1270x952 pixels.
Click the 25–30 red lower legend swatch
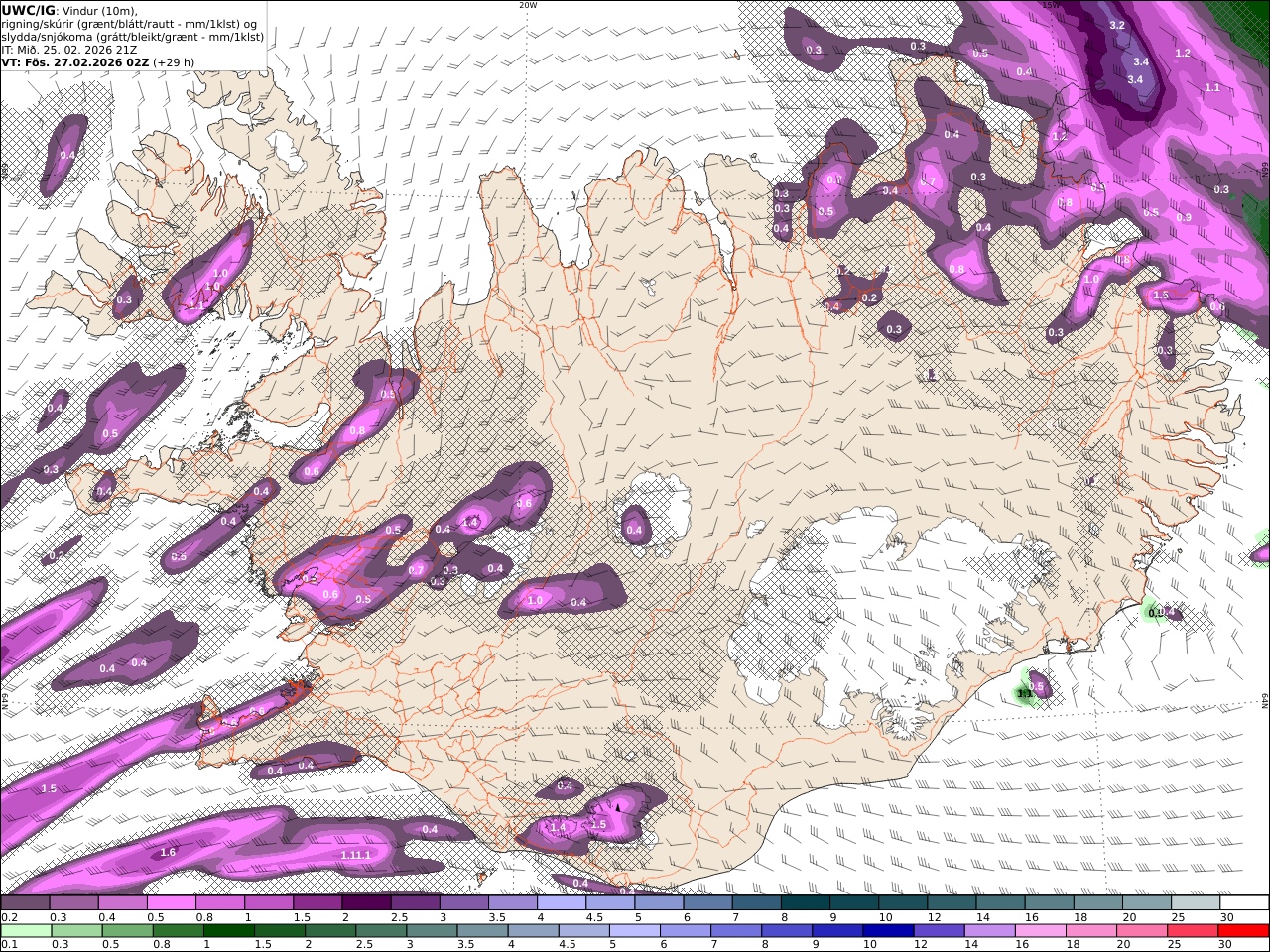[x=1241, y=931]
